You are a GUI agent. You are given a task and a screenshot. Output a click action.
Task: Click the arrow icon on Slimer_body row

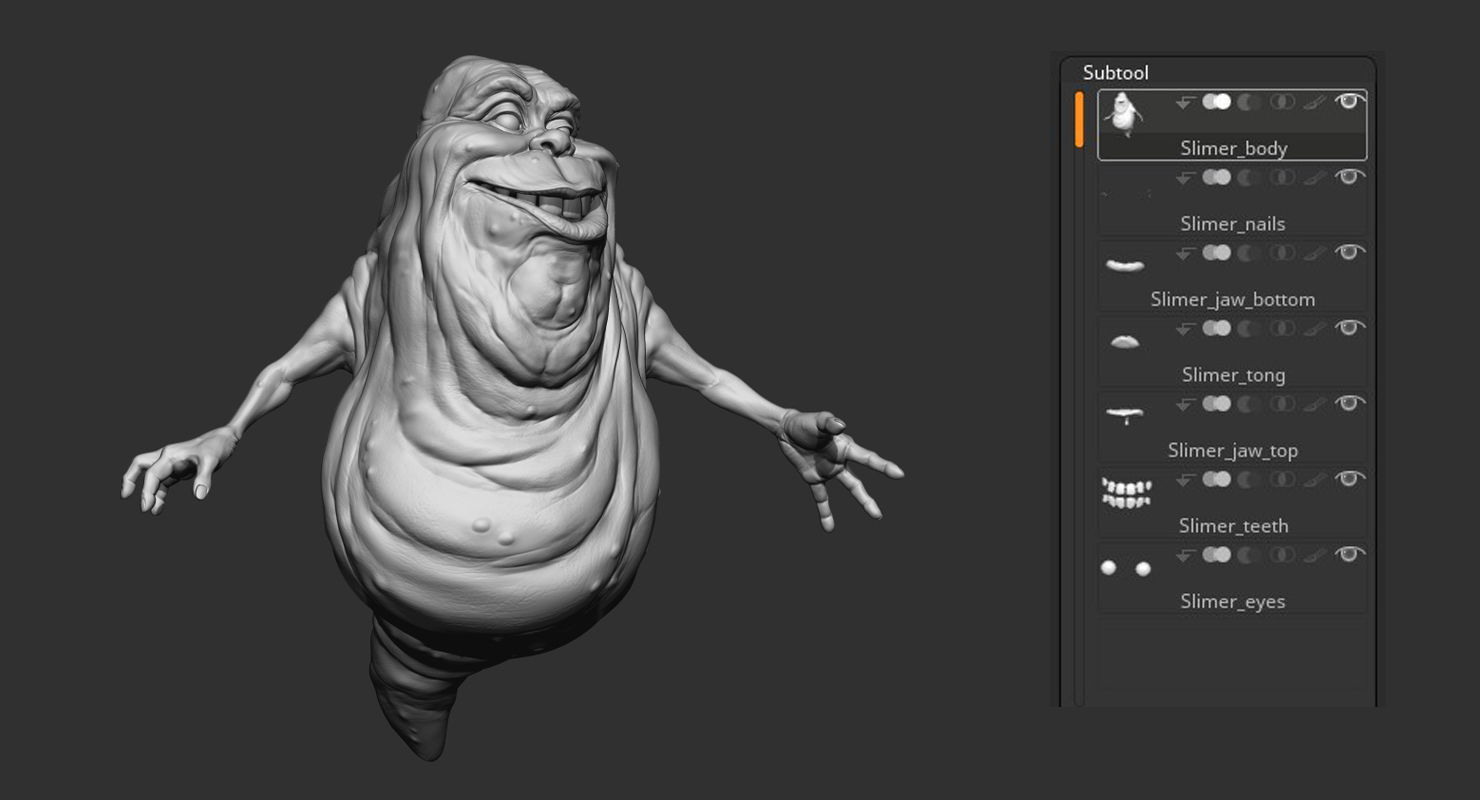coord(1185,102)
